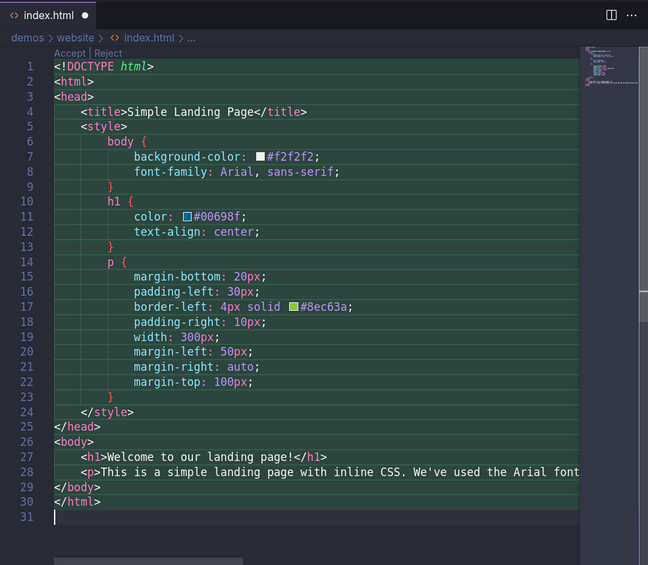
Task: Open the #8ec63a color swatch
Action: tap(293, 306)
